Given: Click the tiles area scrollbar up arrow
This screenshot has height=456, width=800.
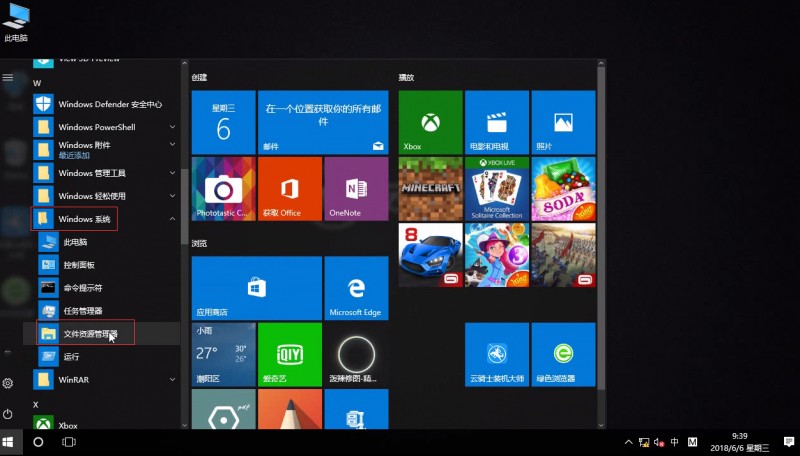Looking at the screenshot, I should click(601, 63).
